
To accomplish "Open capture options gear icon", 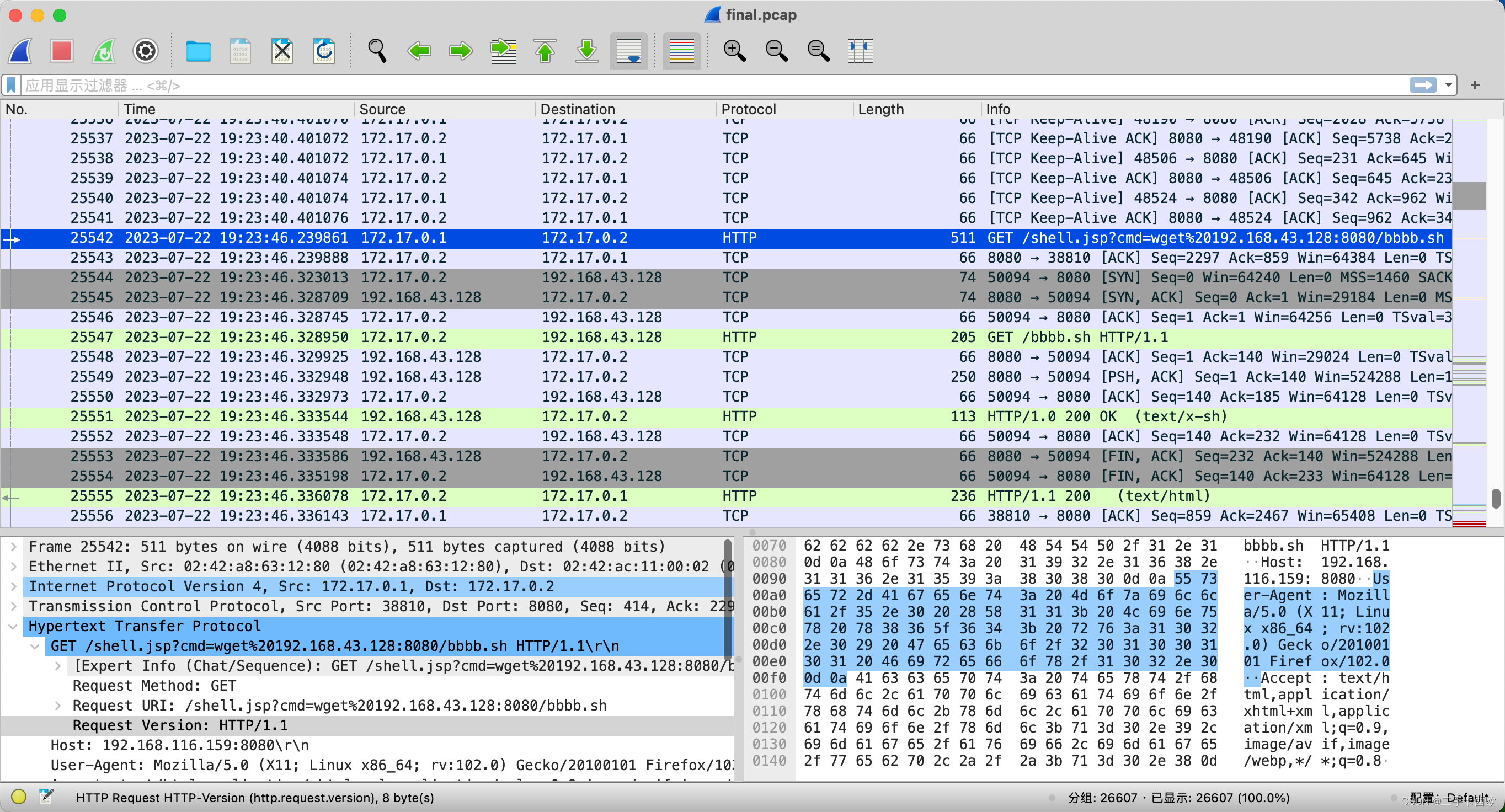I will pos(146,51).
